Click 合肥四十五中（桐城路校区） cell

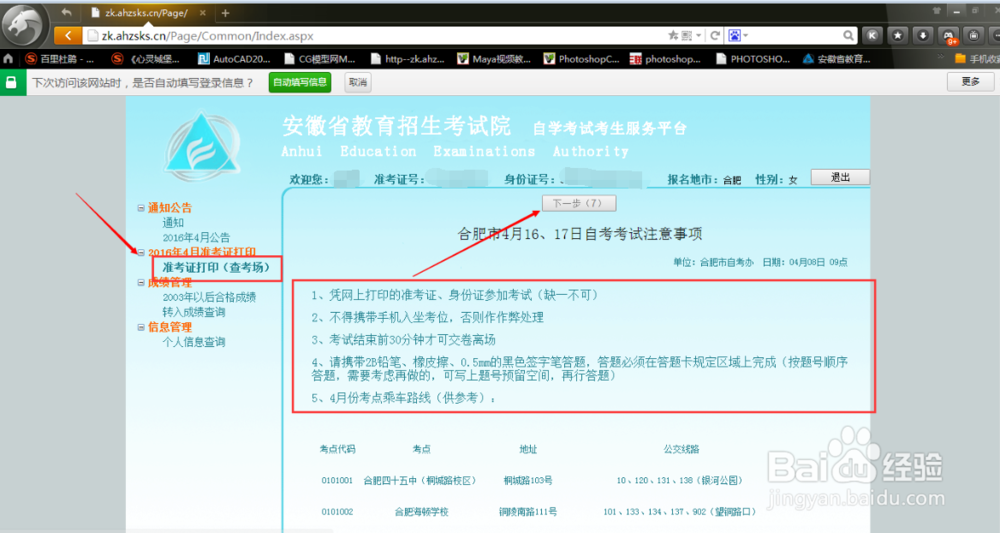tap(421, 480)
